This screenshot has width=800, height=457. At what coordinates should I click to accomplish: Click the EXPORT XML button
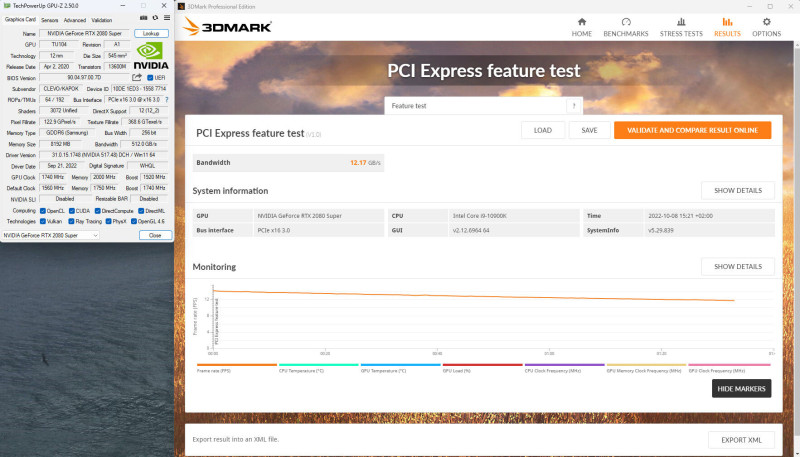click(x=741, y=440)
